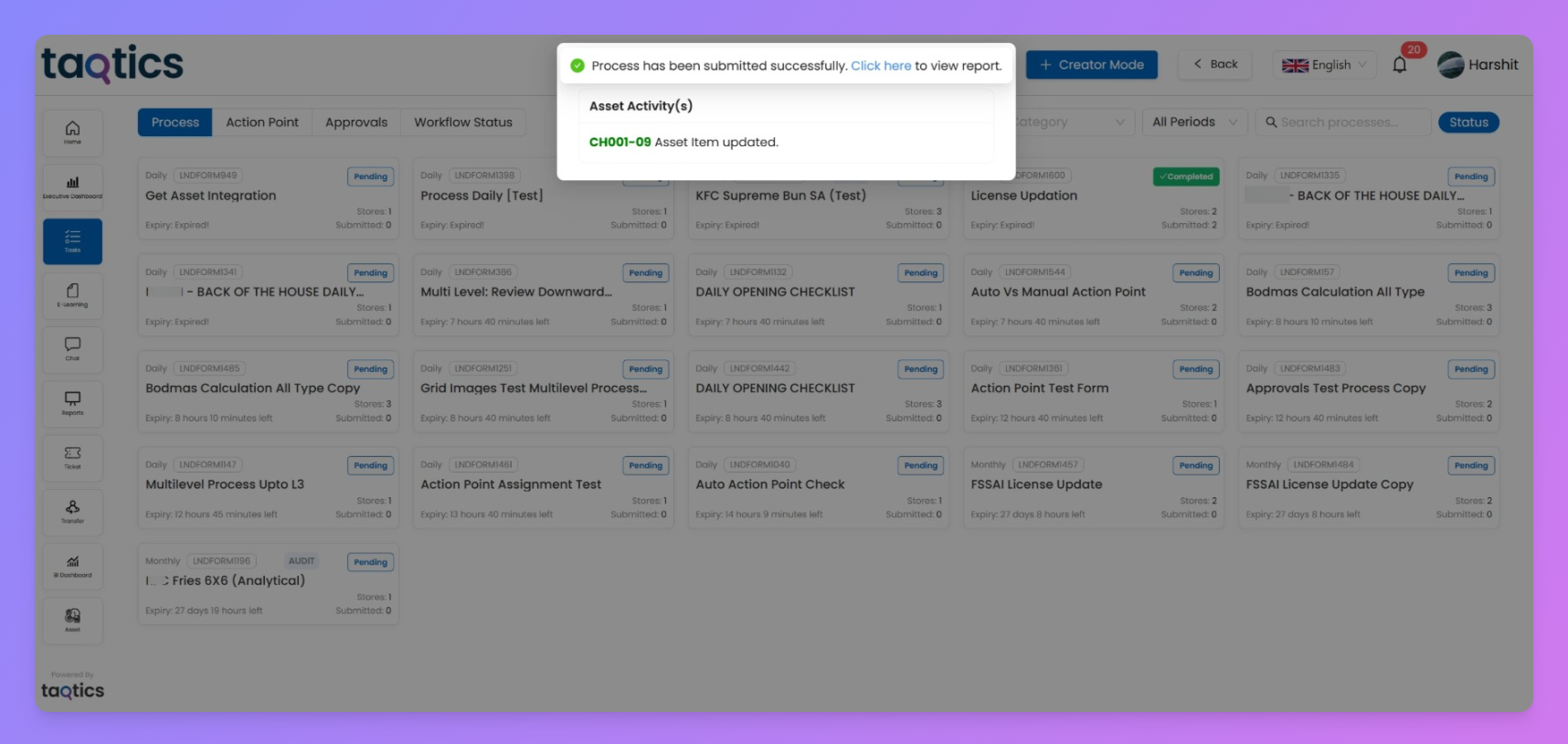Go to Home in the sidebar
1568x744 pixels.
click(x=72, y=133)
